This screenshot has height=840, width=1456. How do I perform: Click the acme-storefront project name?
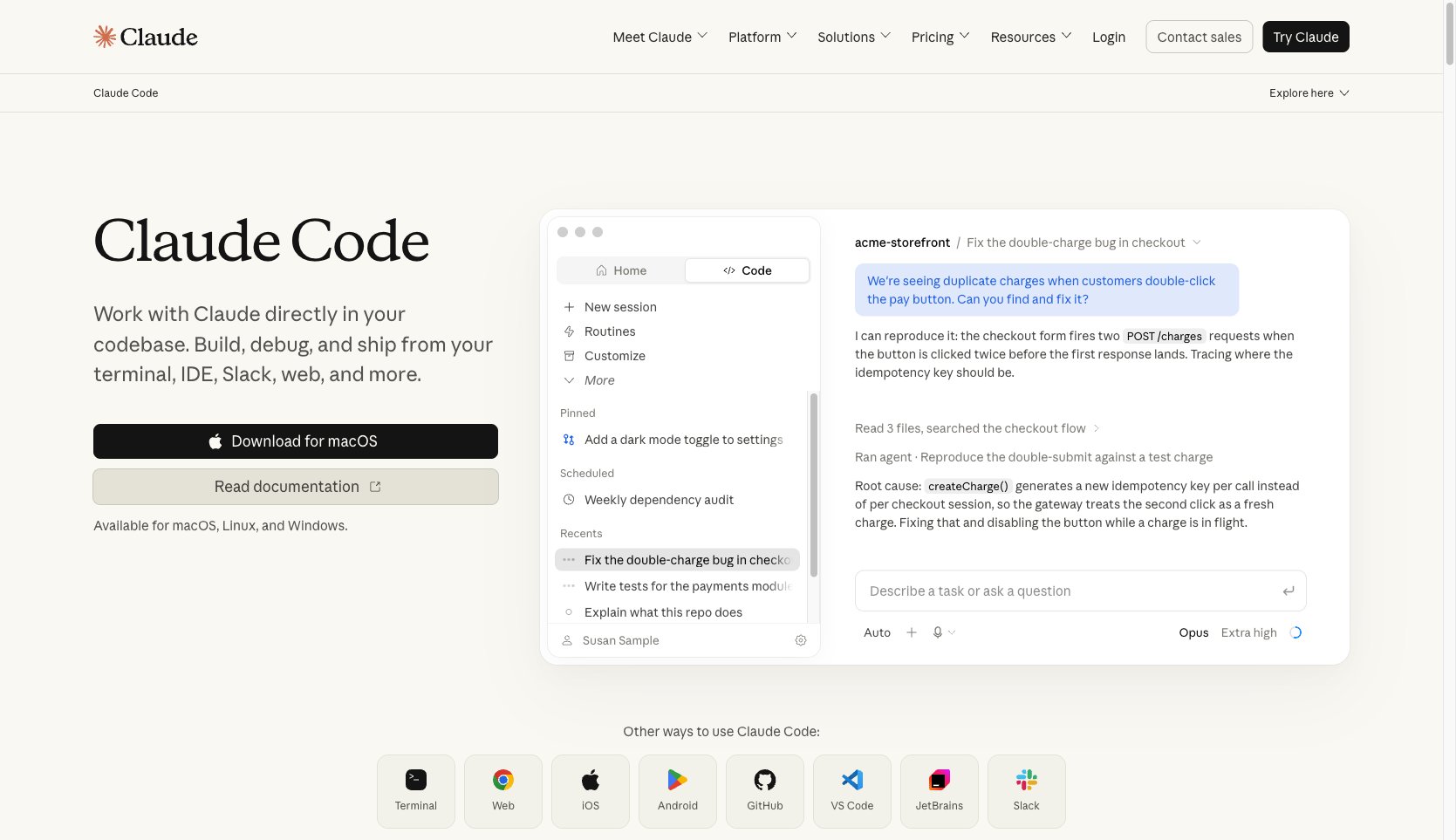coord(902,242)
